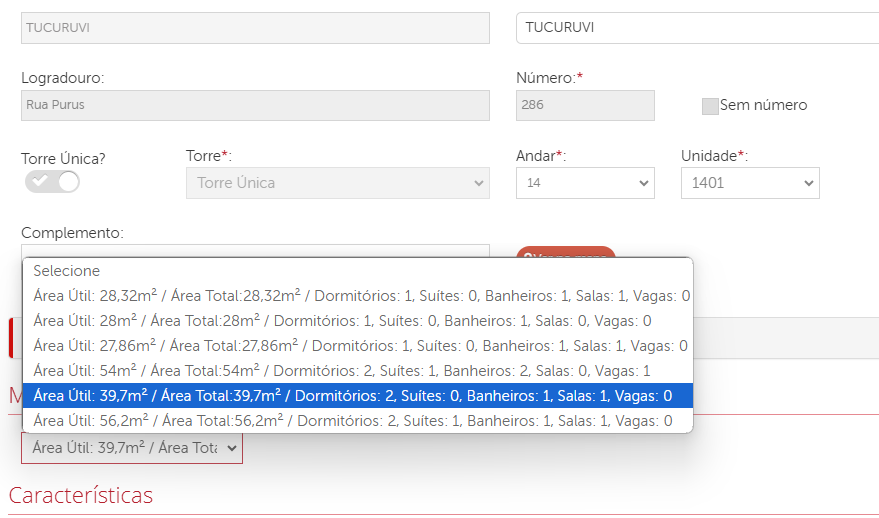The height and width of the screenshot is (518, 879).
Task: Choose the Selecione option in list
Action: point(67,271)
